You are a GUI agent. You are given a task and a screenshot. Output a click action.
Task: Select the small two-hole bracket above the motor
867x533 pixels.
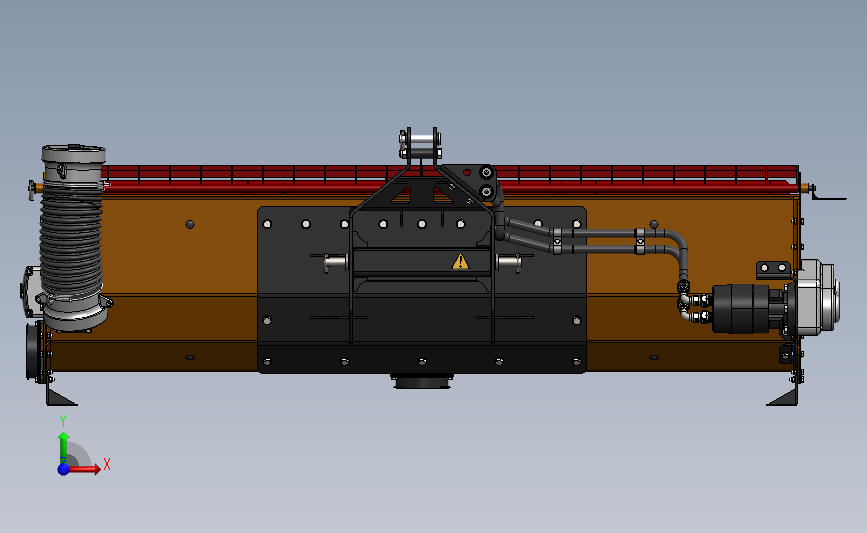point(774,269)
